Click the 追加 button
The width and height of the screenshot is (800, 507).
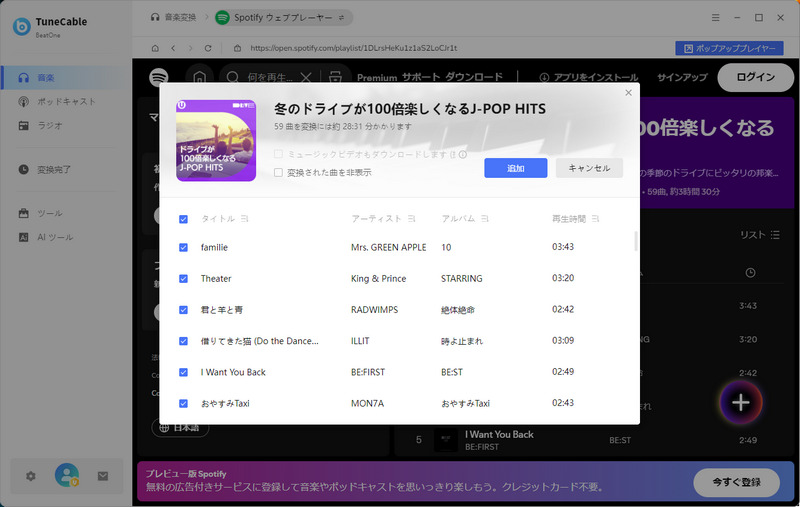click(515, 168)
